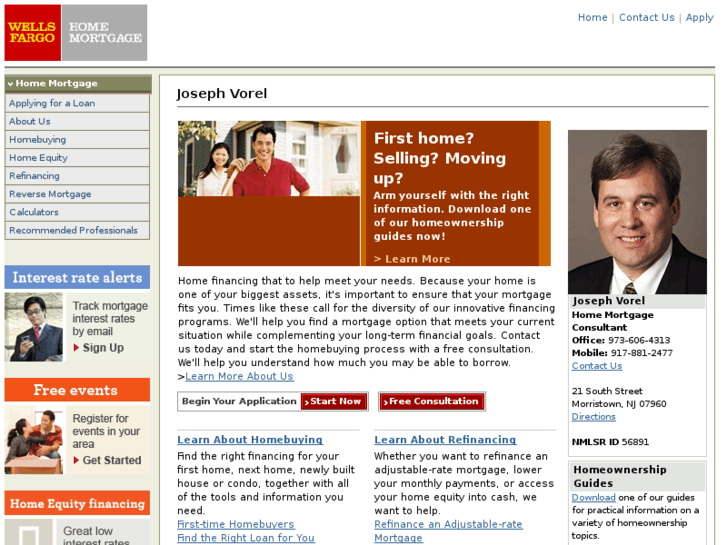This screenshot has height=545, width=727.
Task: Open Refinancing from sidebar menu
Action: [77, 175]
